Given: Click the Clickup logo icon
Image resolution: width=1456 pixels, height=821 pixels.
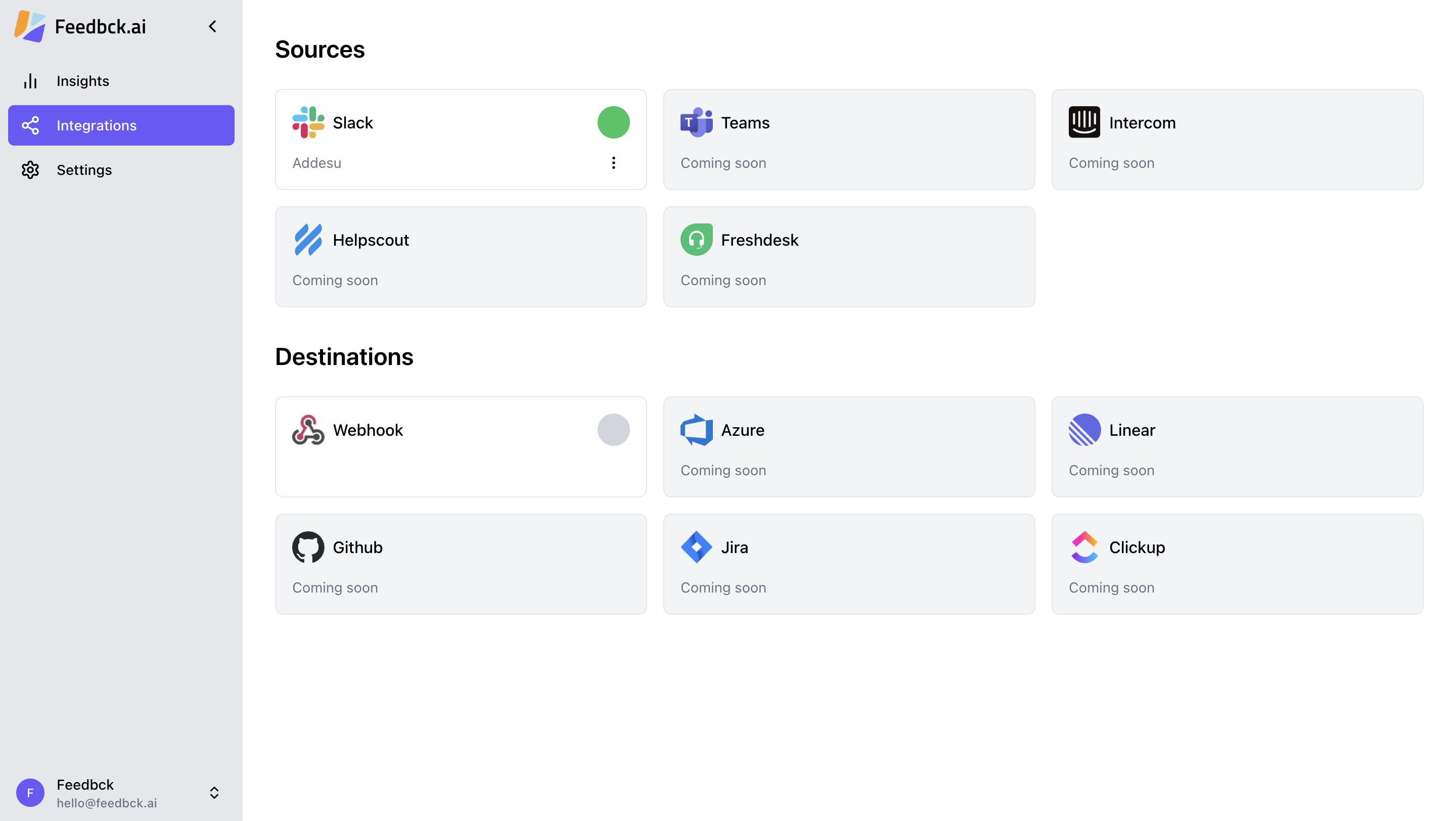Looking at the screenshot, I should 1084,547.
